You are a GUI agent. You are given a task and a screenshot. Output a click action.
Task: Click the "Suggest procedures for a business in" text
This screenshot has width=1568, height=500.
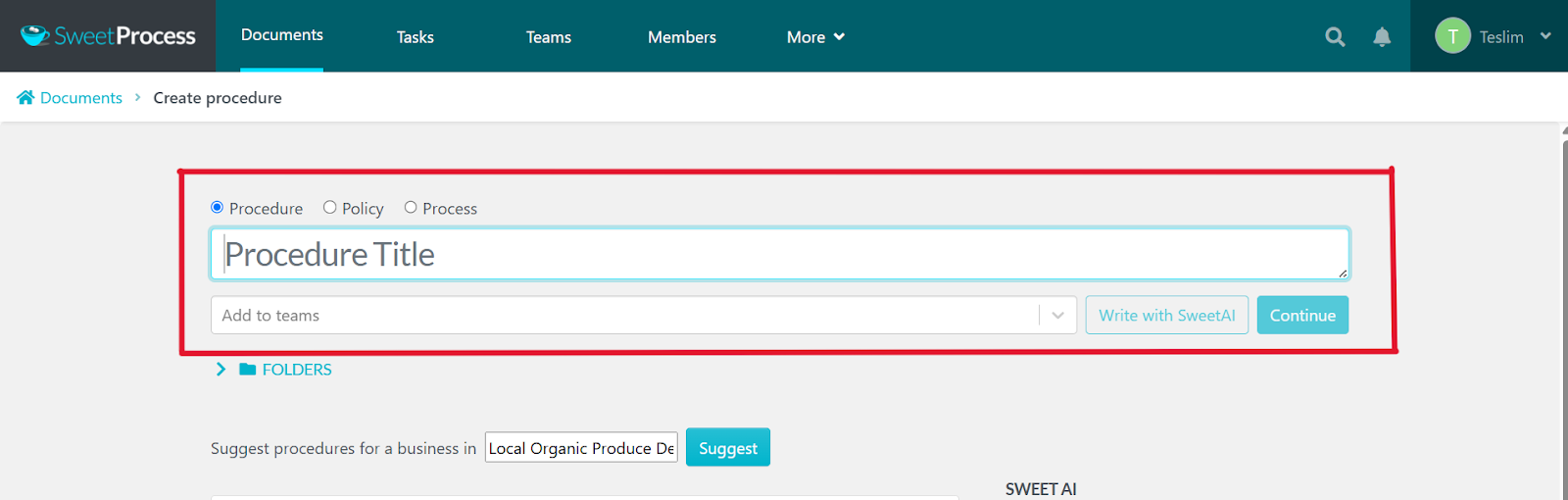343,448
